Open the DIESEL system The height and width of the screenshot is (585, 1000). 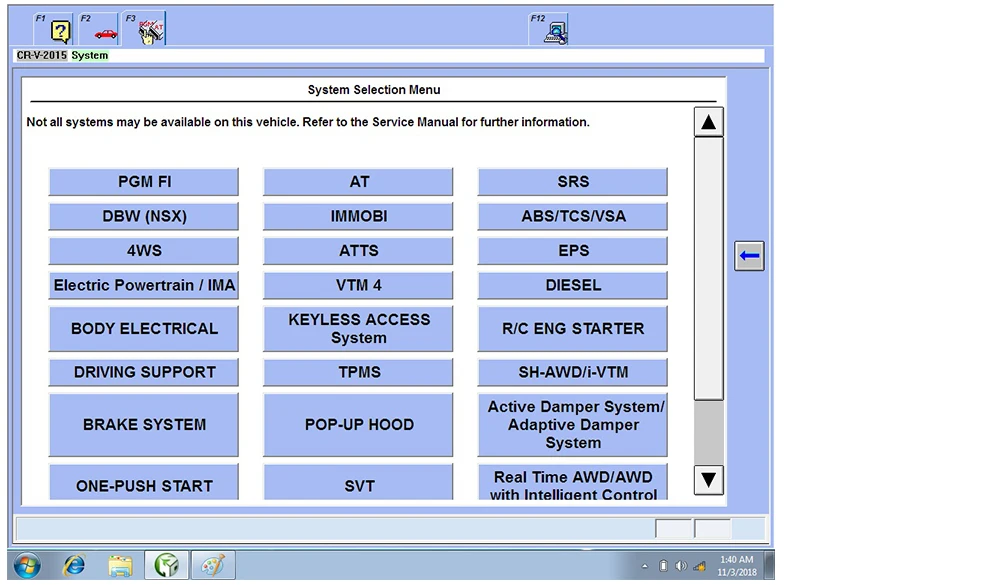(573, 285)
